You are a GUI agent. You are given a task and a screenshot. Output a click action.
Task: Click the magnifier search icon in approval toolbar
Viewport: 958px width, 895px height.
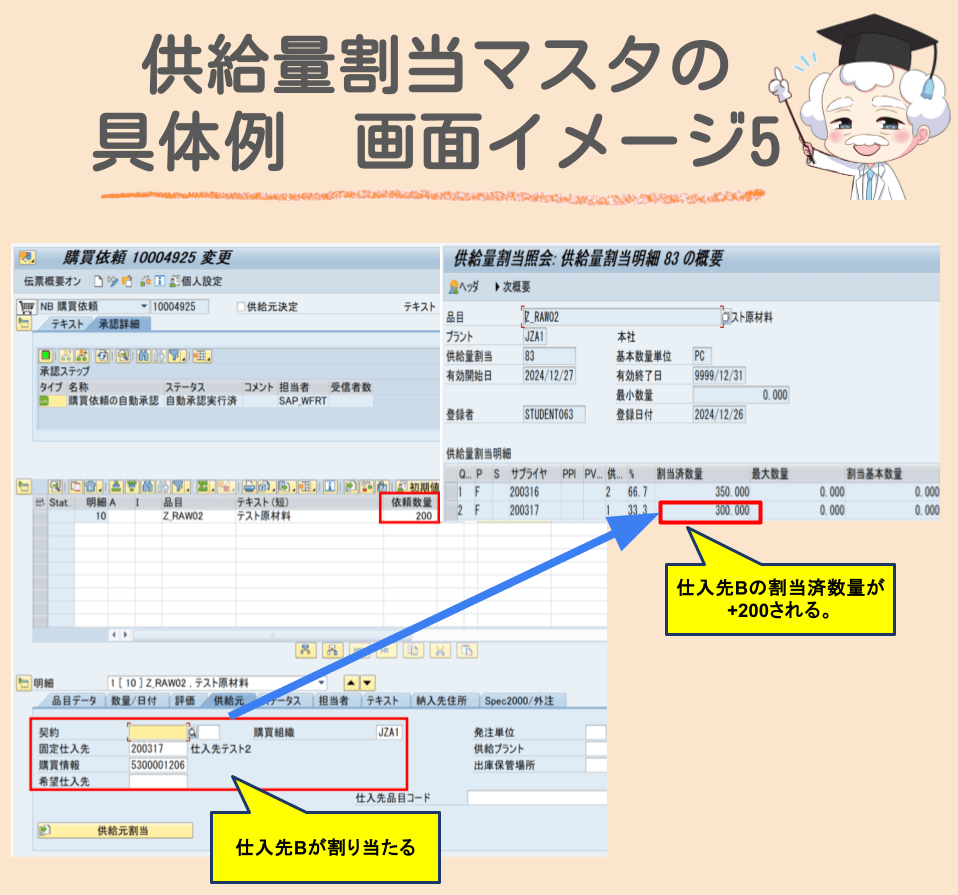122,355
